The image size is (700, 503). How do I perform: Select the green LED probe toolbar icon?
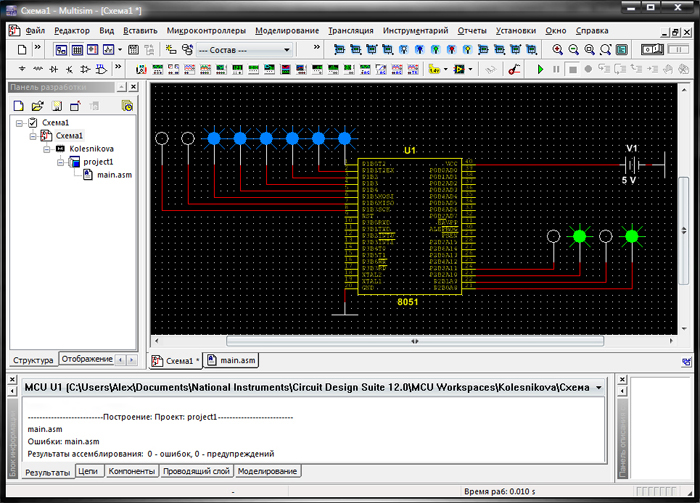[435, 50]
